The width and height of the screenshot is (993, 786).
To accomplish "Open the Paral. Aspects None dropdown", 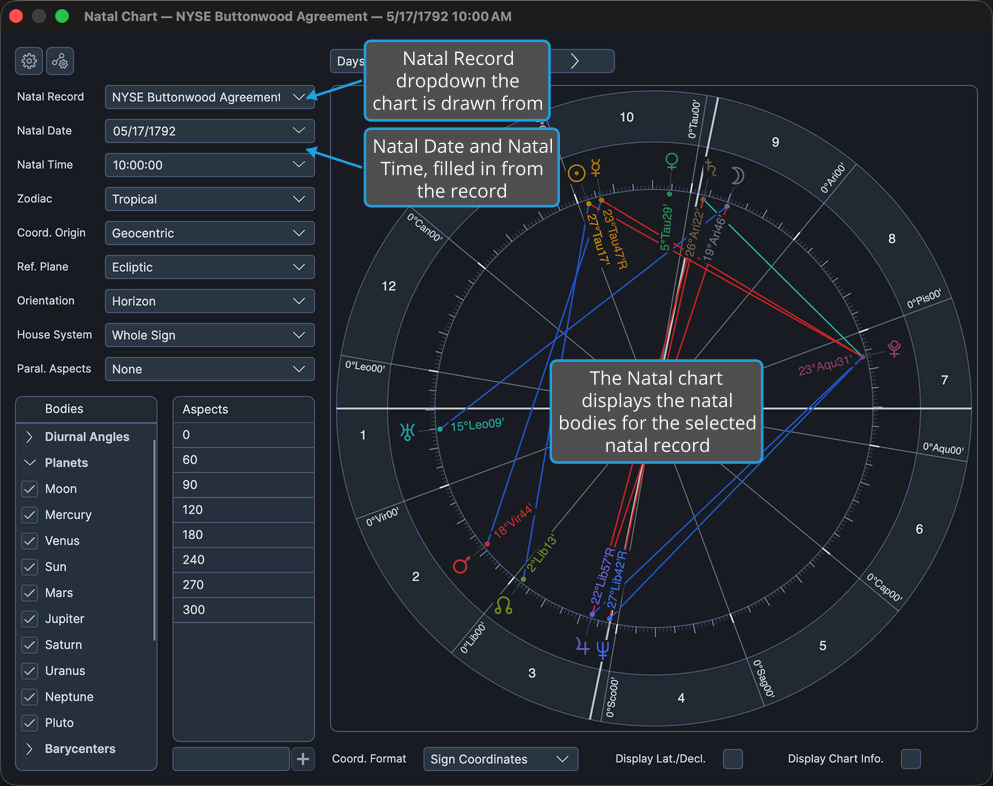I will (210, 369).
